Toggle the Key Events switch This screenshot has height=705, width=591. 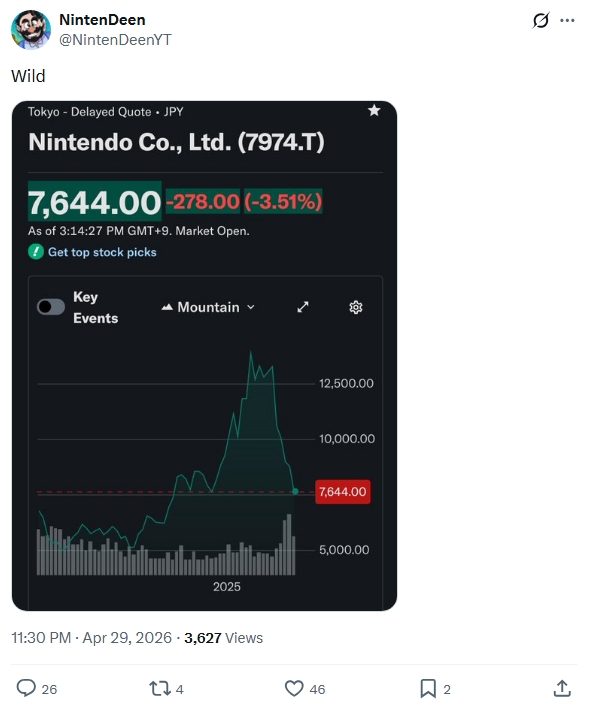(x=51, y=307)
